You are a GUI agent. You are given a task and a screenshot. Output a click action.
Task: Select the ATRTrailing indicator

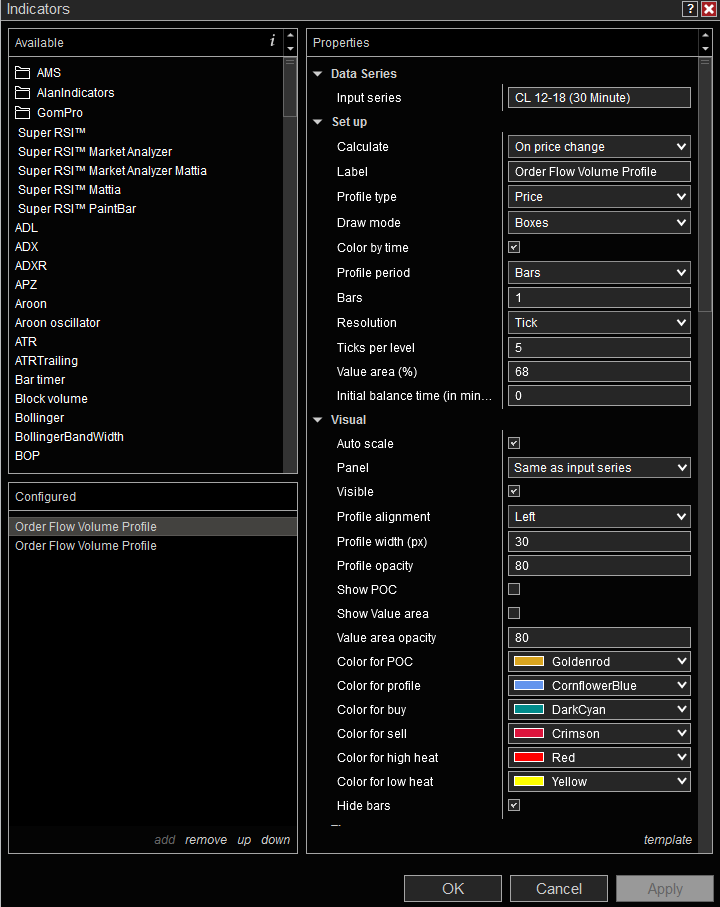[x=46, y=360]
